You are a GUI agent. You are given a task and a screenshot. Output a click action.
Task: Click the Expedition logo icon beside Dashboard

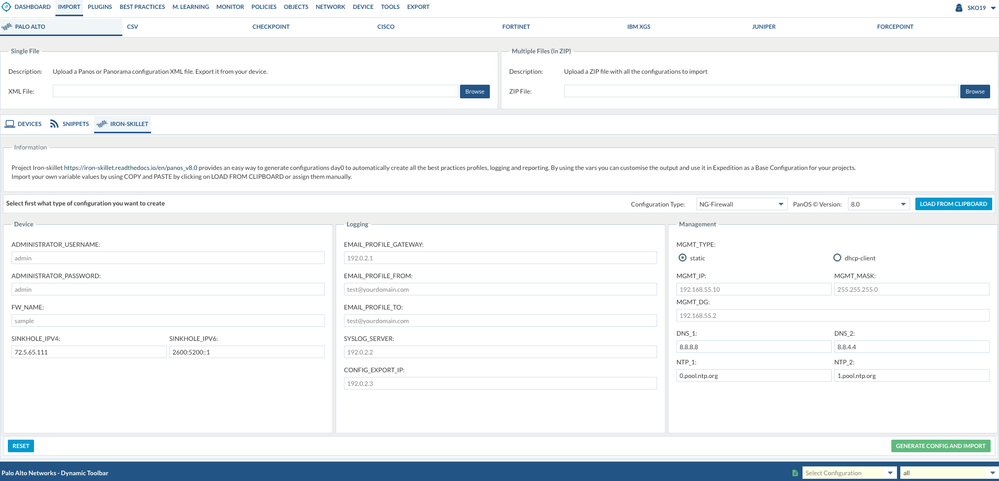(6, 7)
